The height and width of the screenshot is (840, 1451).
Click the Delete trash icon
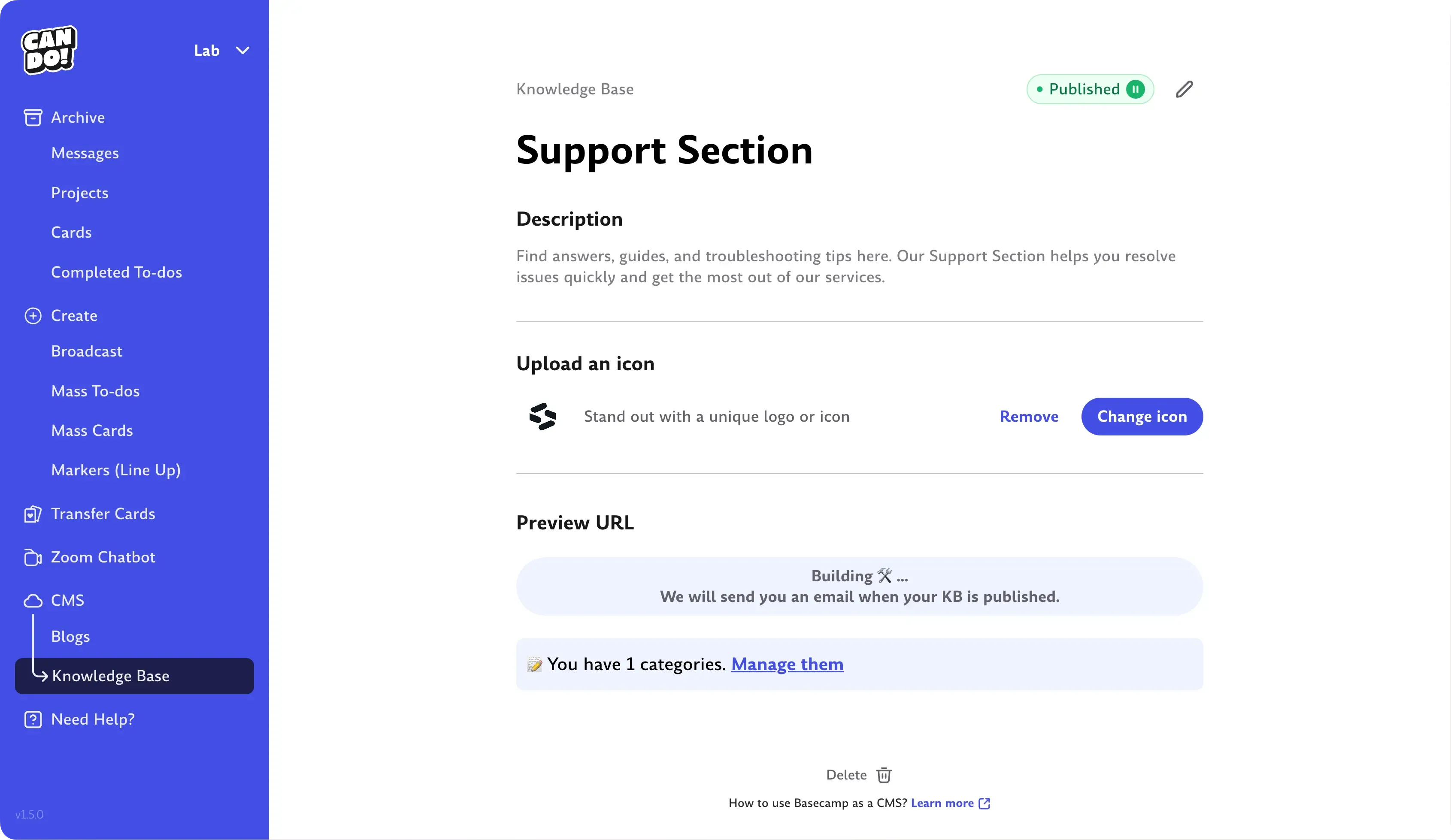pos(883,775)
